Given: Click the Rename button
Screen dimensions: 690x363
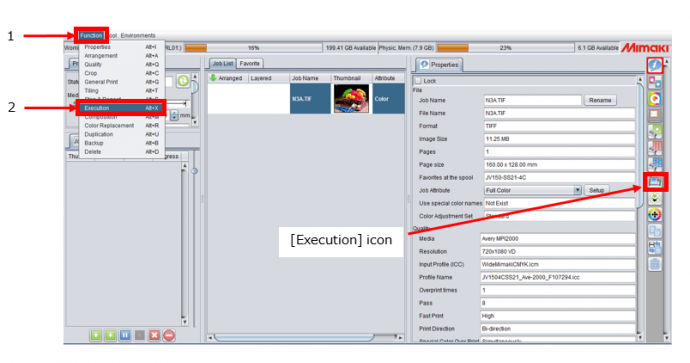Looking at the screenshot, I should point(600,100).
